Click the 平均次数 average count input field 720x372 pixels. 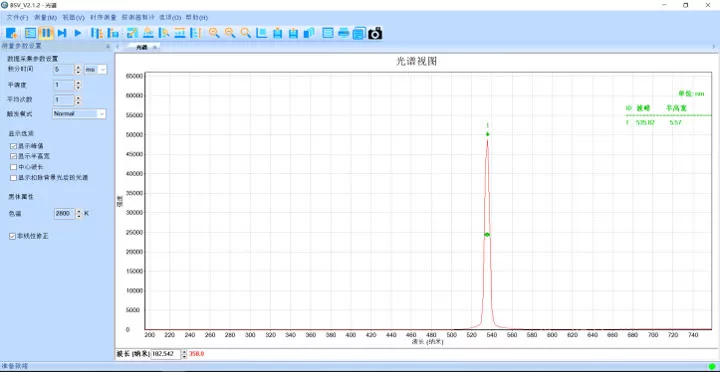(63, 100)
